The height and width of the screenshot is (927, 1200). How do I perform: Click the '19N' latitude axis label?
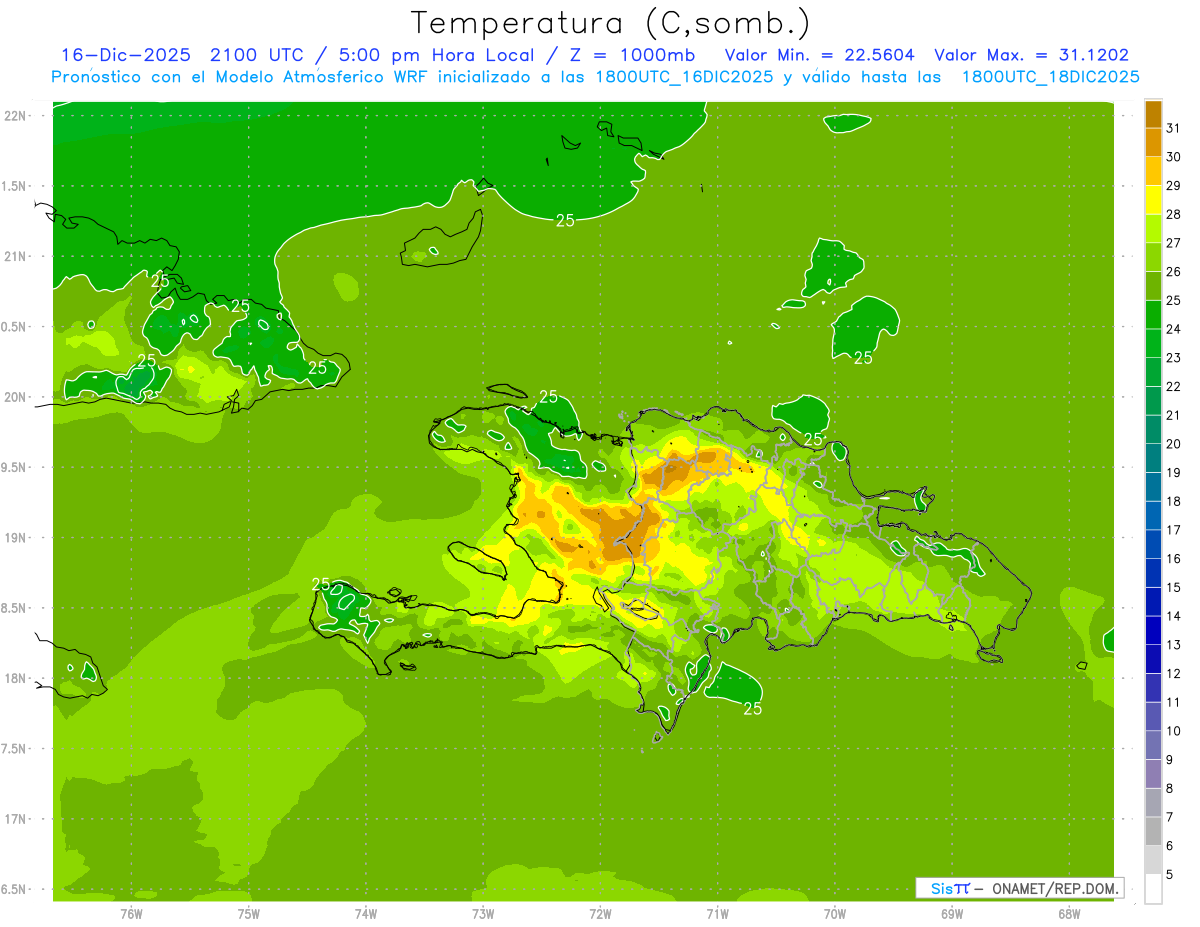(16, 538)
